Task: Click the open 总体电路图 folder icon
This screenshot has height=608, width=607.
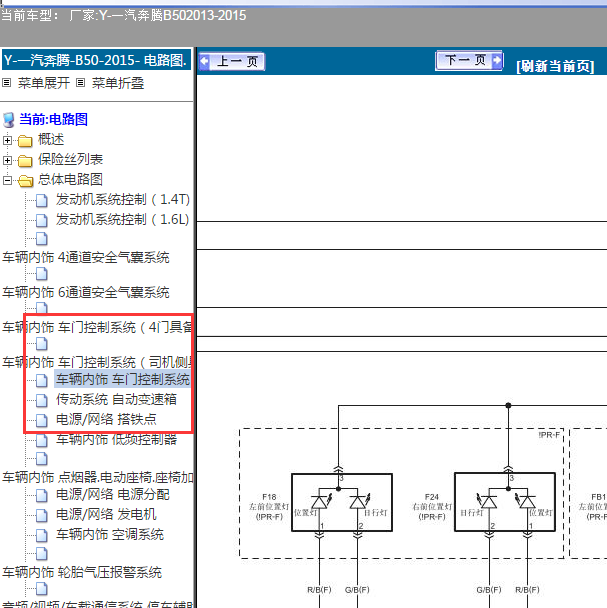Action: 26,180
